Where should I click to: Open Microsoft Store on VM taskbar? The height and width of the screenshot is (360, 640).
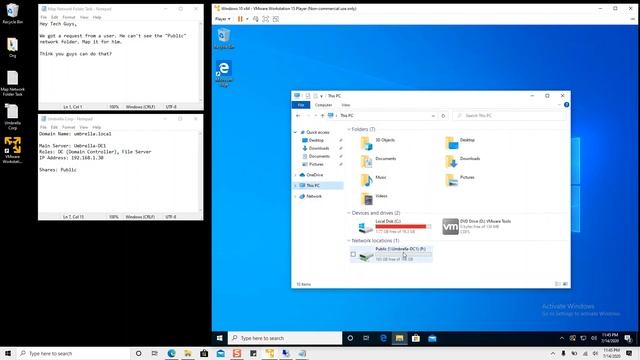pos(416,338)
